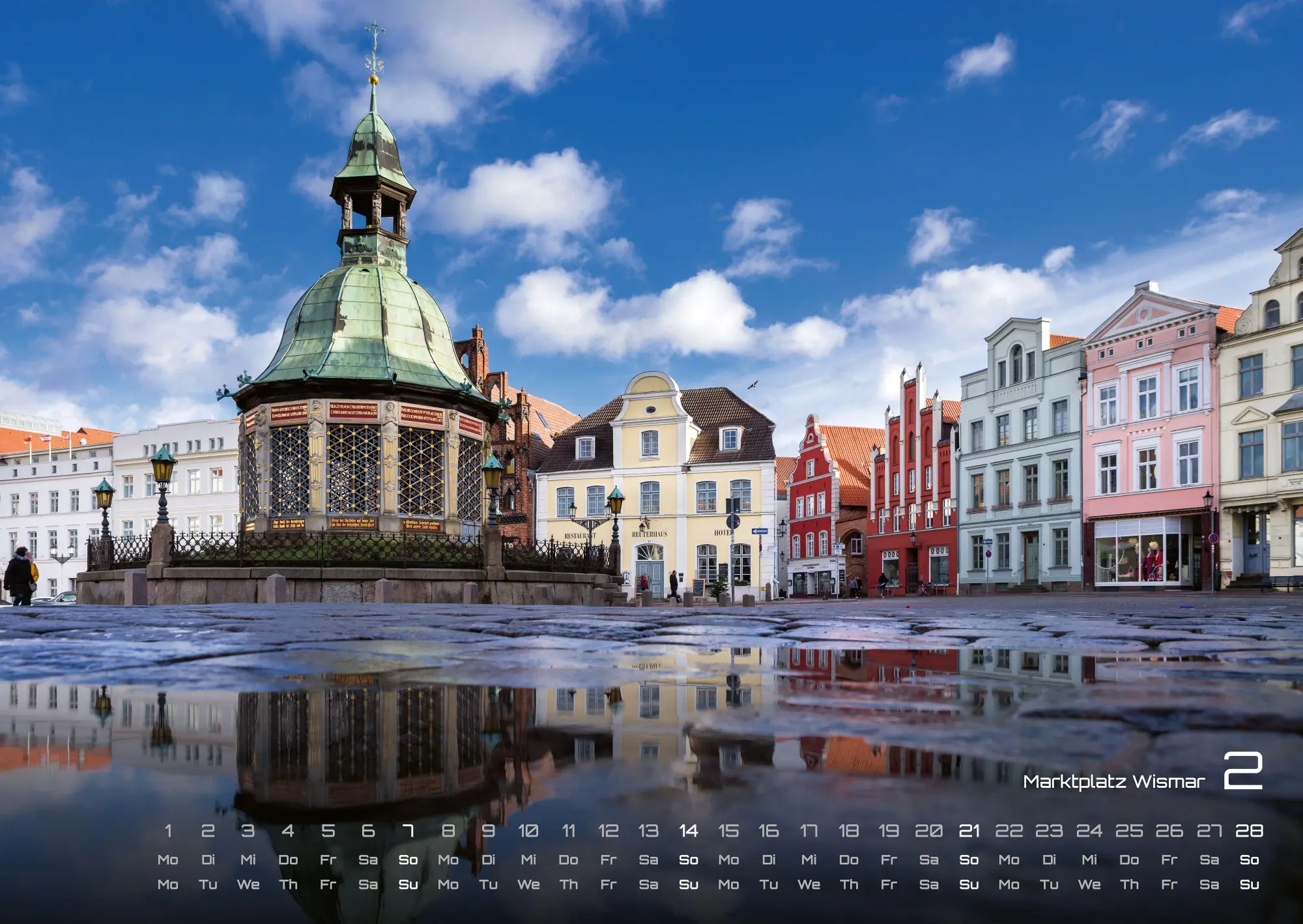Screen dimensions: 1303x924
Task: Click the 'Tu' label under date 23
Action: tap(1049, 885)
